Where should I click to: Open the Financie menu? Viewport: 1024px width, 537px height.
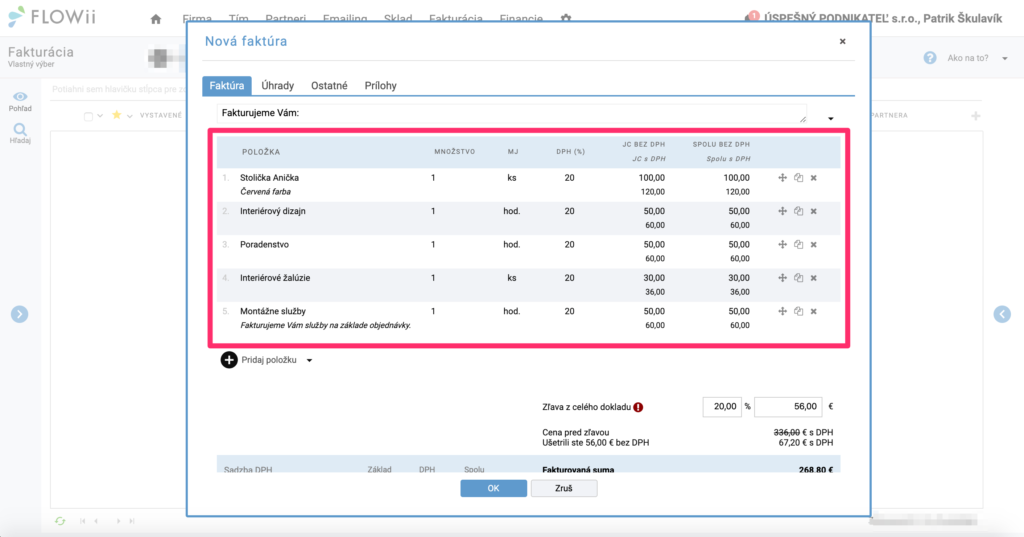point(521,19)
